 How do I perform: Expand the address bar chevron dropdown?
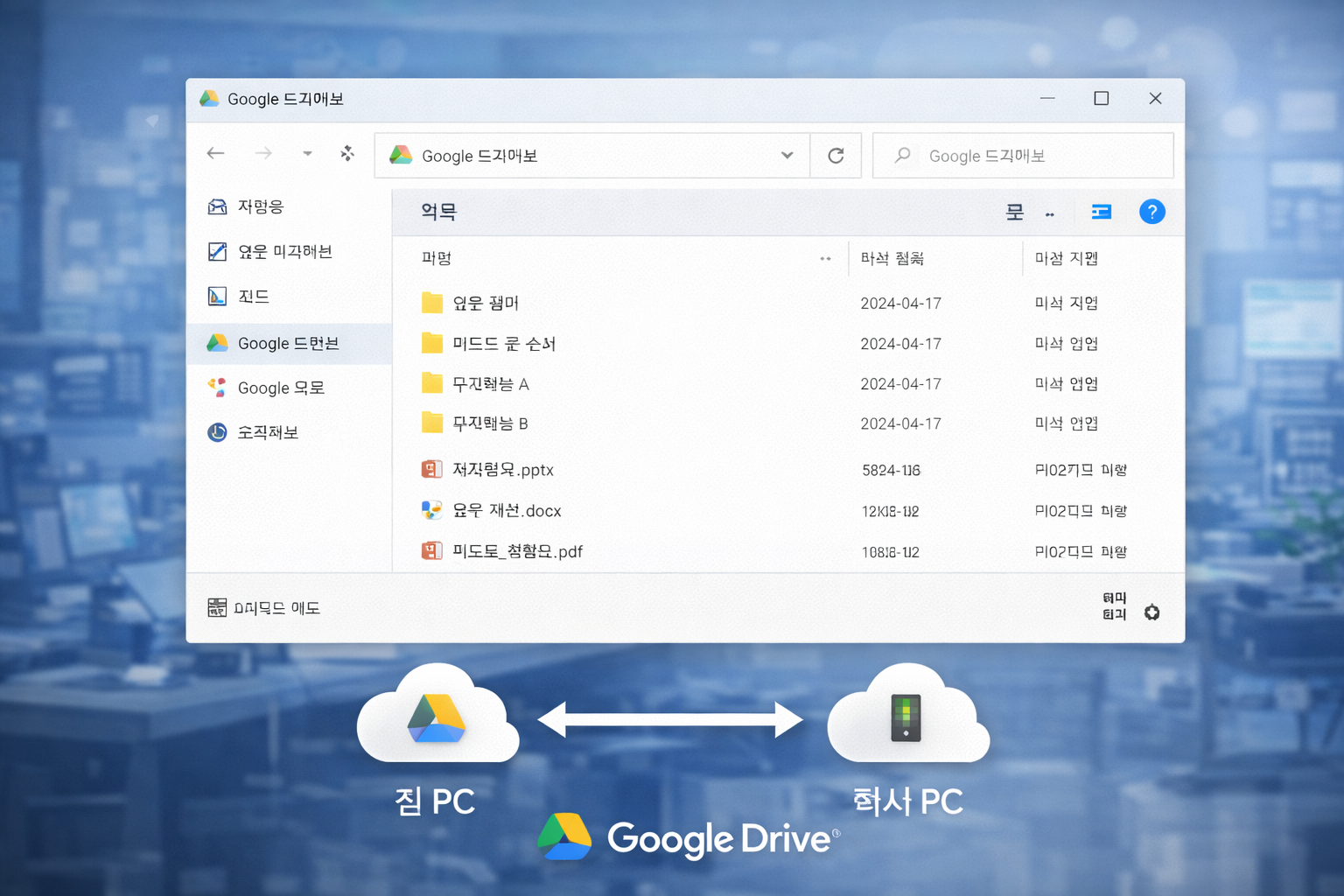coord(787,155)
